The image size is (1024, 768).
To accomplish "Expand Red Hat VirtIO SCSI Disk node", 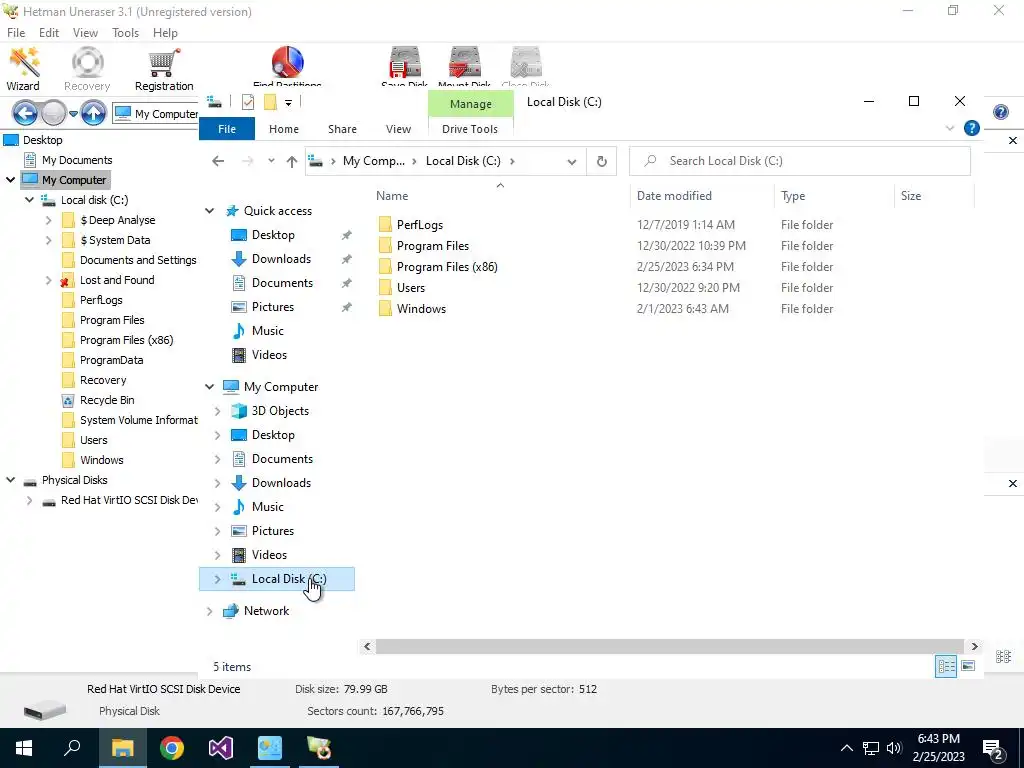I will point(29,500).
